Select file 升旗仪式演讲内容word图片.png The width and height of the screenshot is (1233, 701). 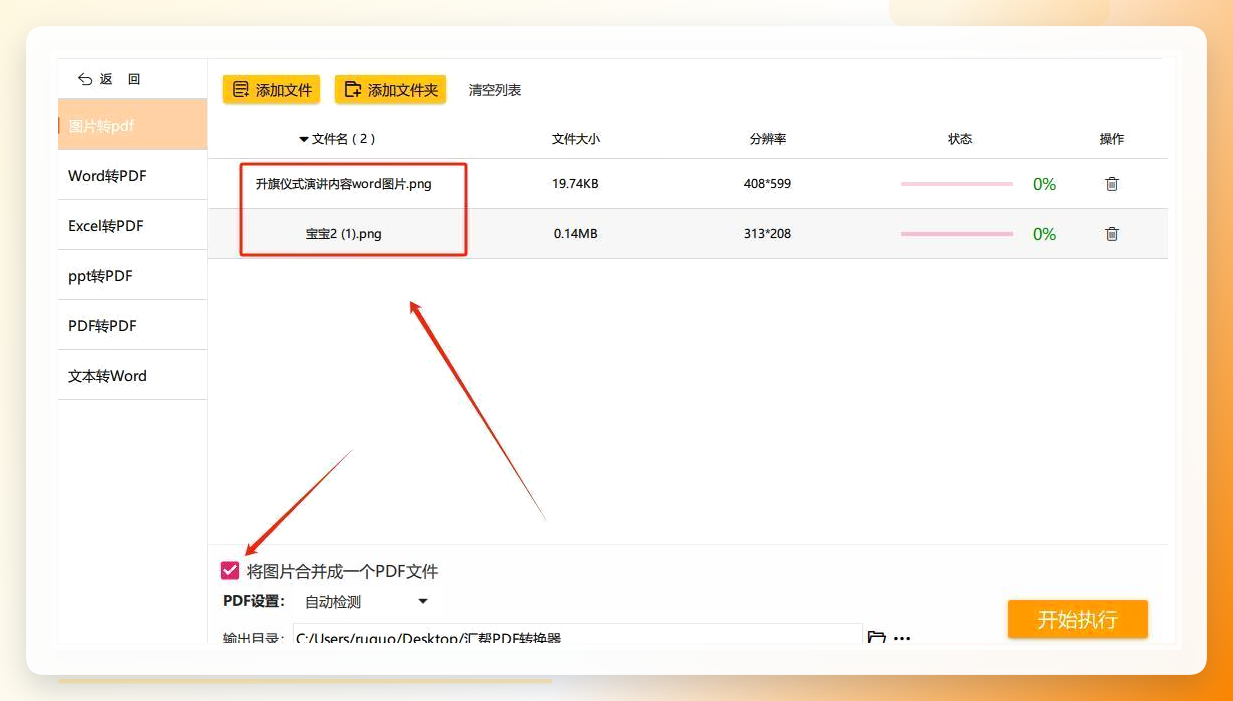pos(344,184)
